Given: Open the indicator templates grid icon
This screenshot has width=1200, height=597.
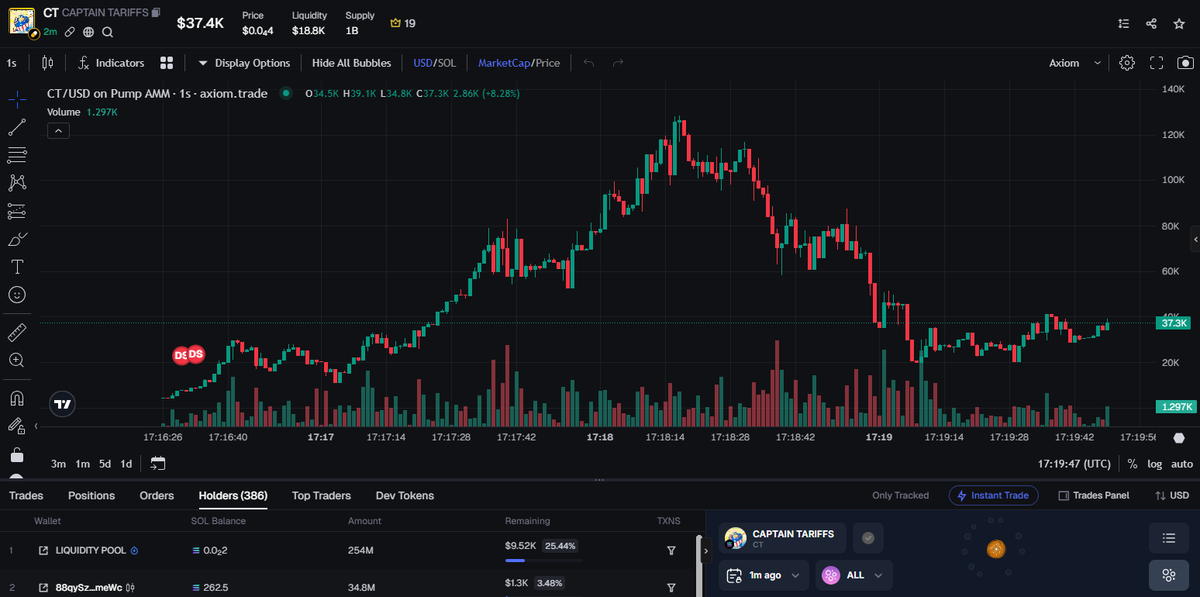Looking at the screenshot, I should 167,63.
